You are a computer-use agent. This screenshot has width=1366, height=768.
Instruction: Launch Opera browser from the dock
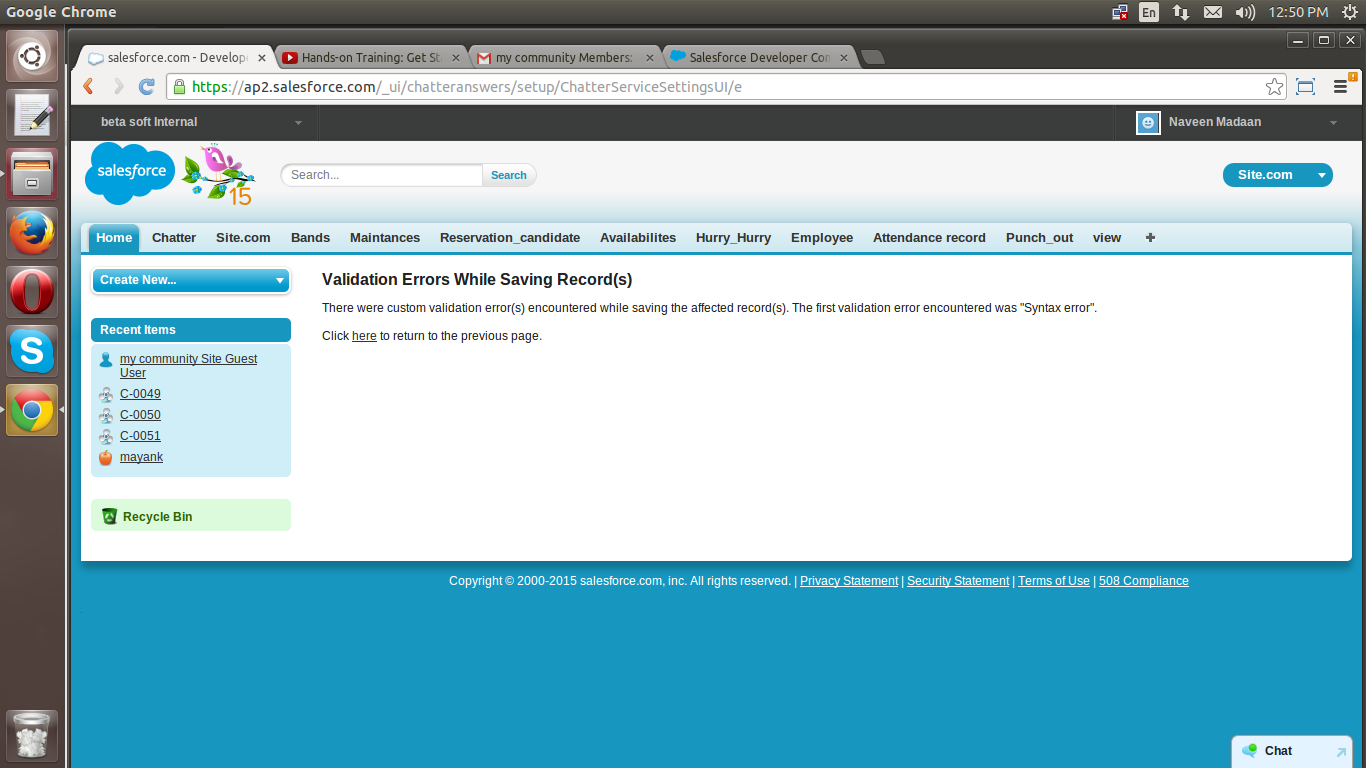(32, 292)
